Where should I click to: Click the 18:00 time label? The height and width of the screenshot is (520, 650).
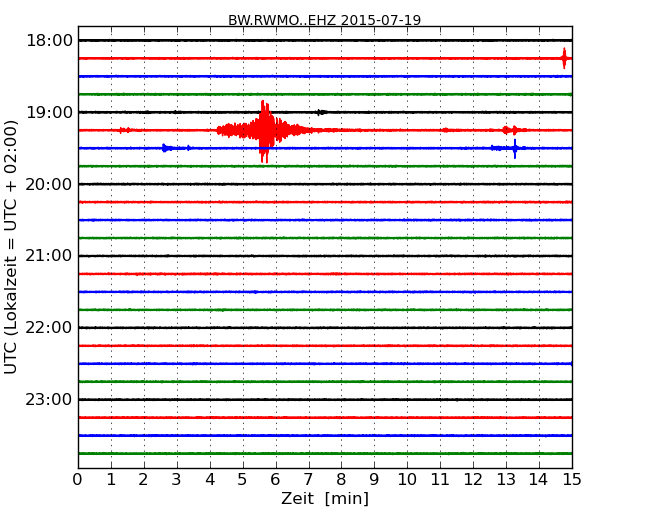(49, 41)
